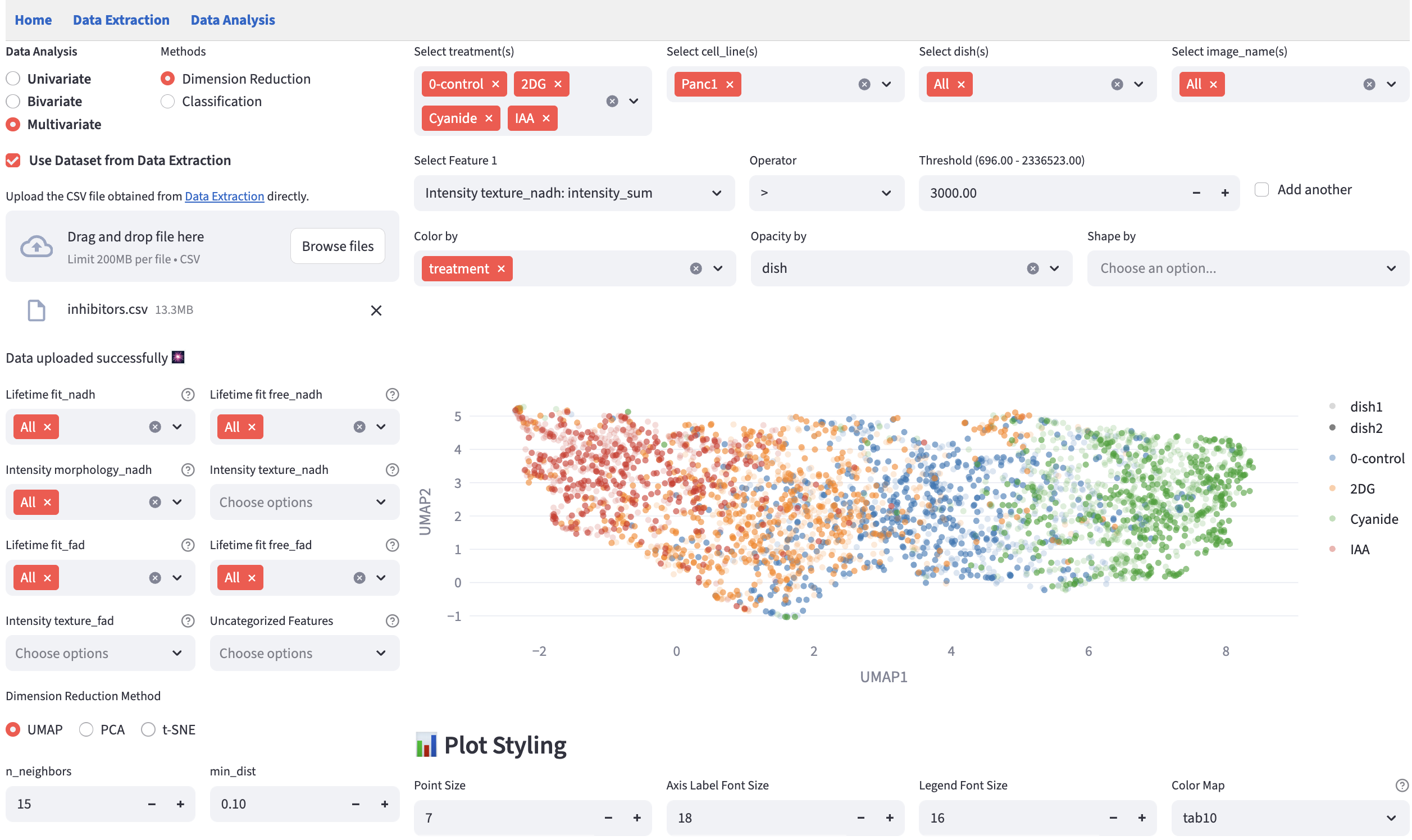The height and width of the screenshot is (840, 1412).
Task: Remove the 2DG treatment tag
Action: pyautogui.click(x=558, y=84)
